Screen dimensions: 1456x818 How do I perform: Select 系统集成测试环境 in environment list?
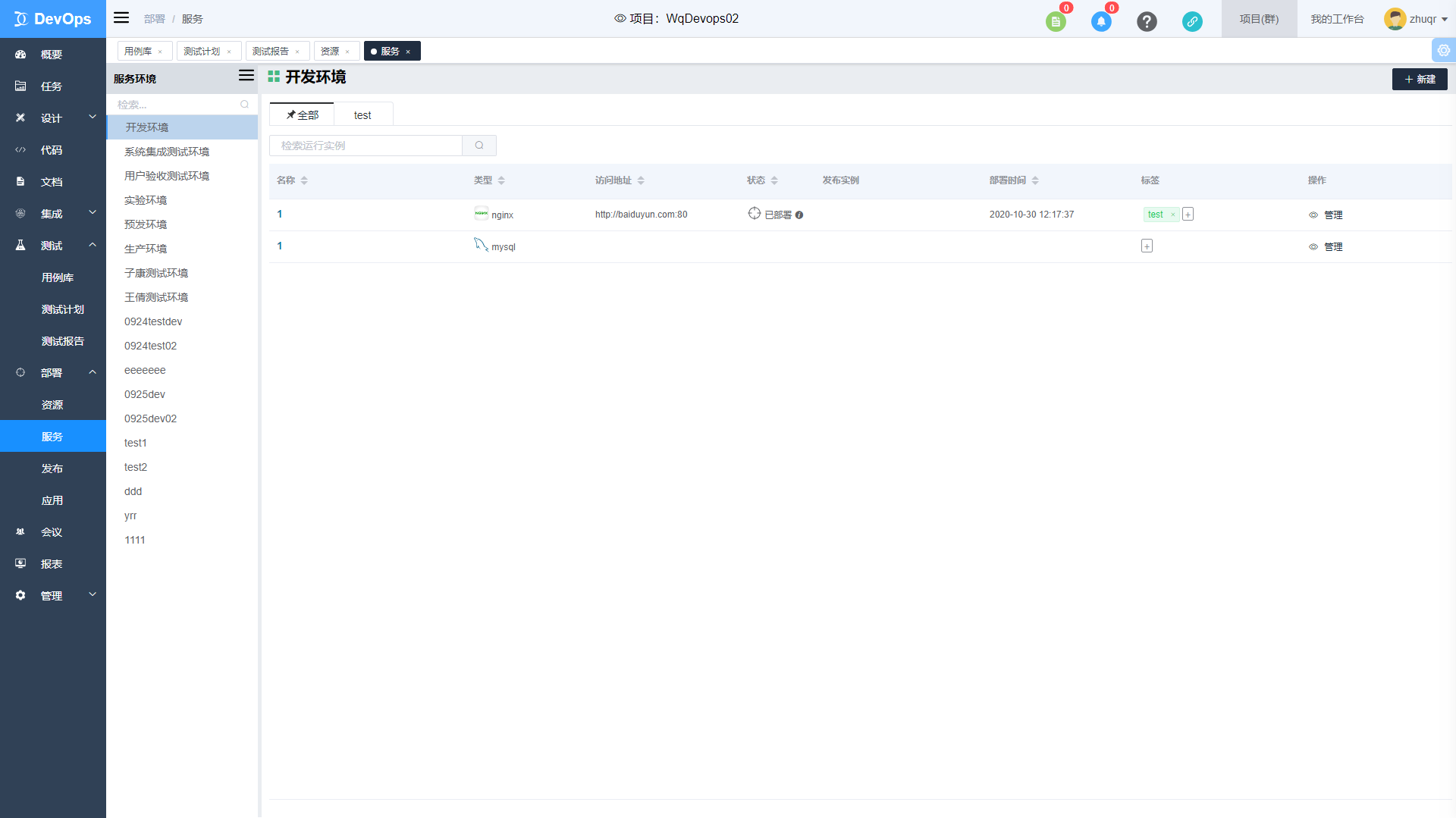pyautogui.click(x=182, y=152)
